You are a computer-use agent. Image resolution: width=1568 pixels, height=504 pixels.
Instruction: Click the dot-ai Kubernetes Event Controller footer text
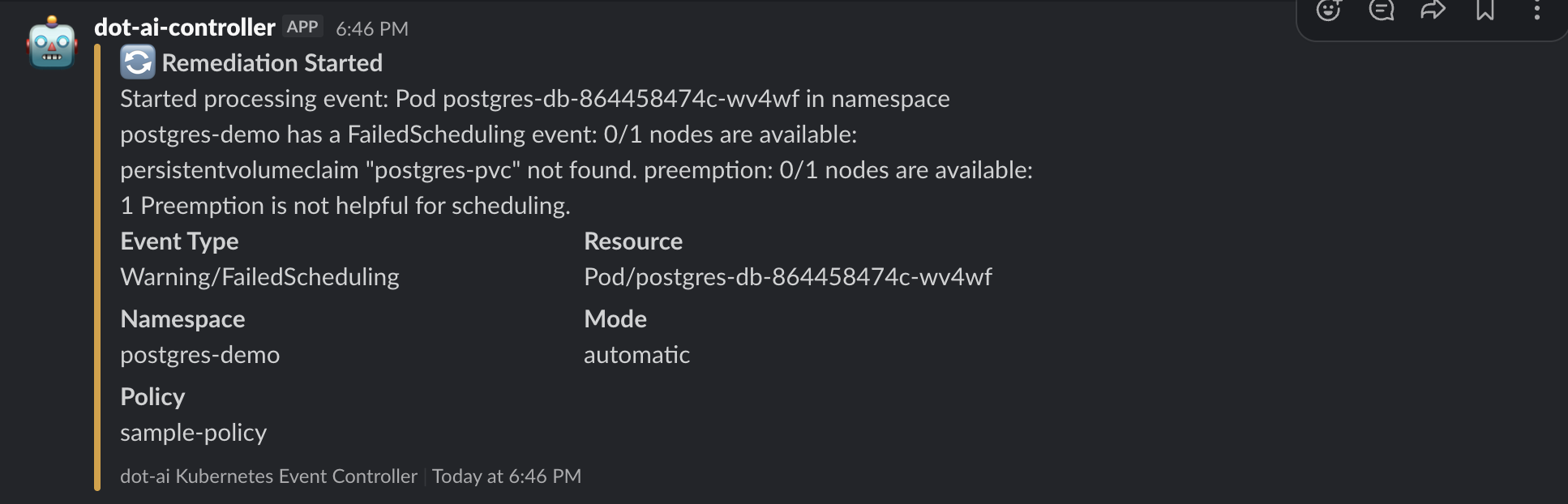tap(269, 476)
